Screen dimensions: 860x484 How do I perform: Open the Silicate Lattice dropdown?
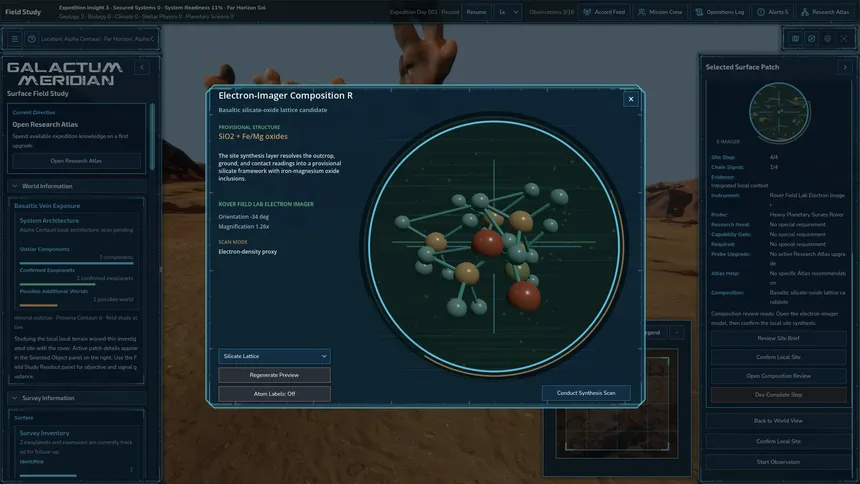click(274, 356)
